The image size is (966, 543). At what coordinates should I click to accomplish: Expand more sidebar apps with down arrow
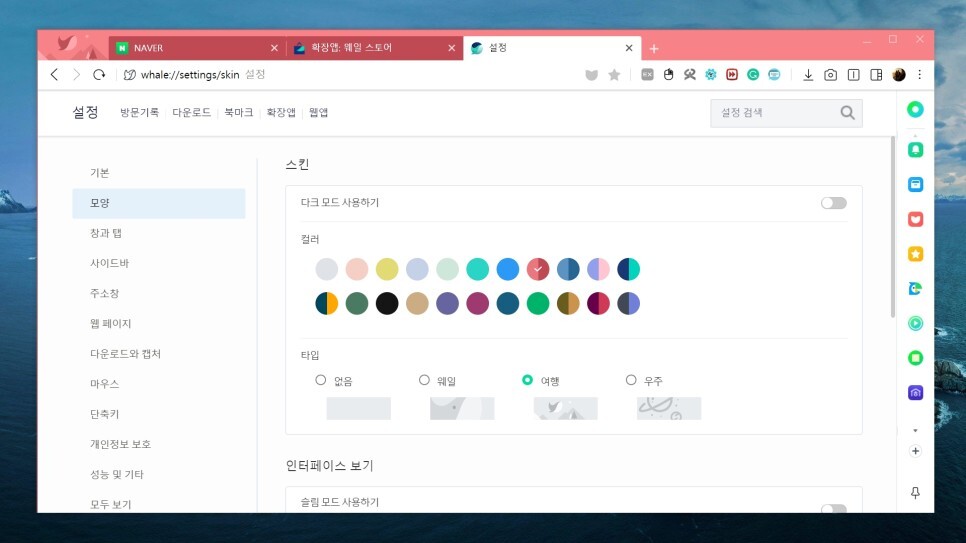(915, 430)
